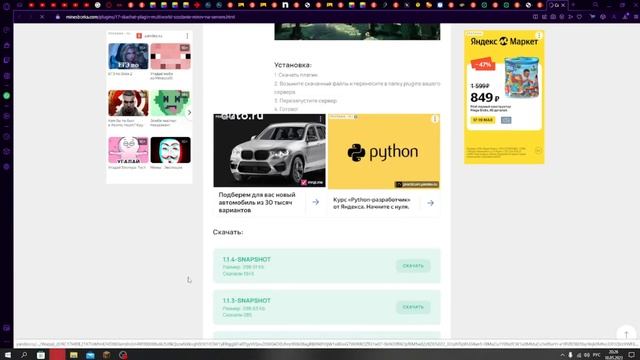Open a new browser tab with plus button

pos(573,5)
